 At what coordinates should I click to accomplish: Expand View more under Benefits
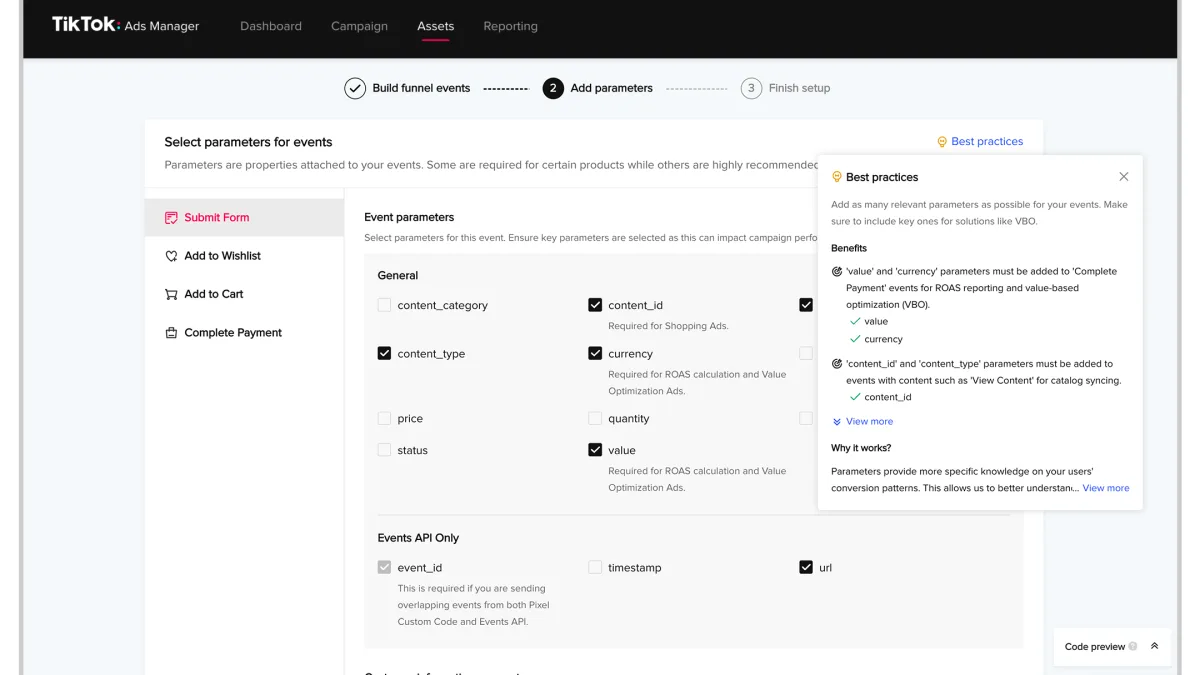(869, 422)
